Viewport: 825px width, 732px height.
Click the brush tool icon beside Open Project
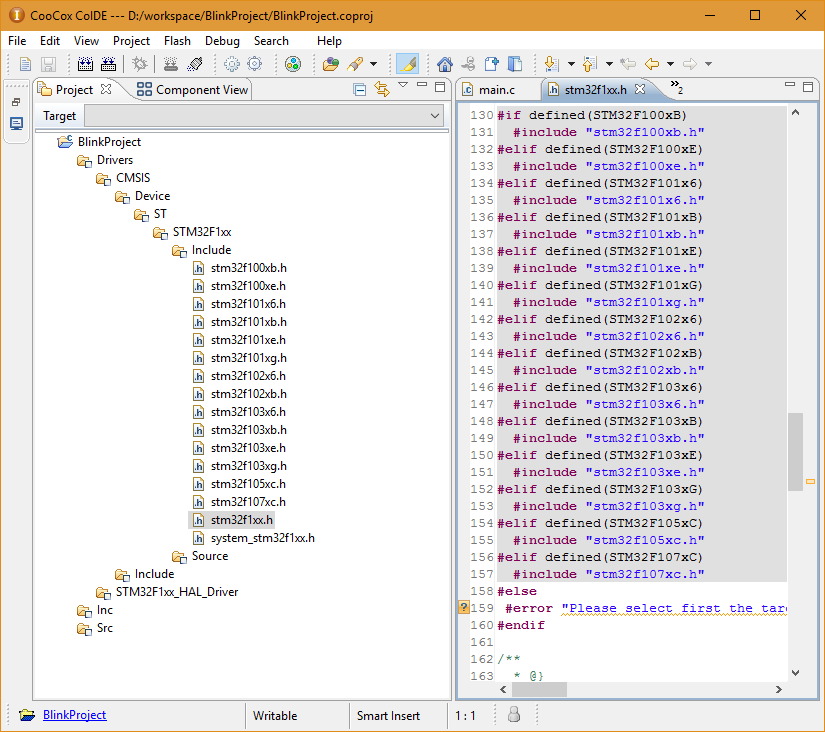coord(356,64)
